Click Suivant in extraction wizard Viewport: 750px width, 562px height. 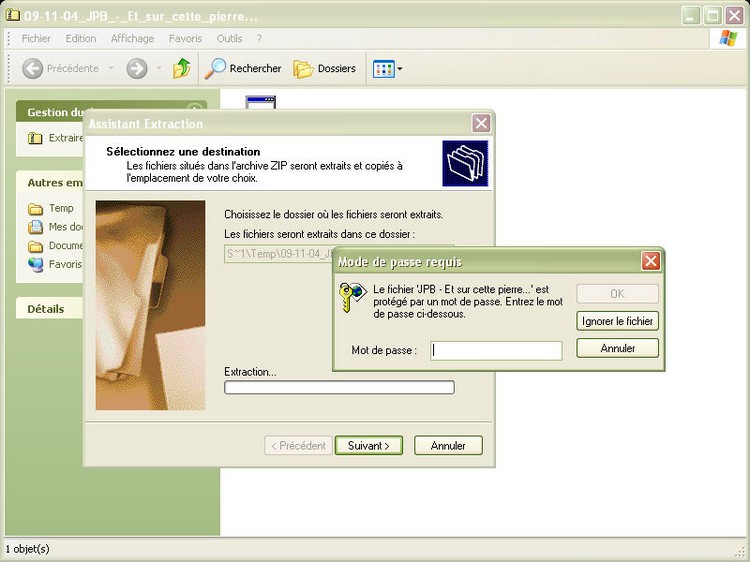369,446
